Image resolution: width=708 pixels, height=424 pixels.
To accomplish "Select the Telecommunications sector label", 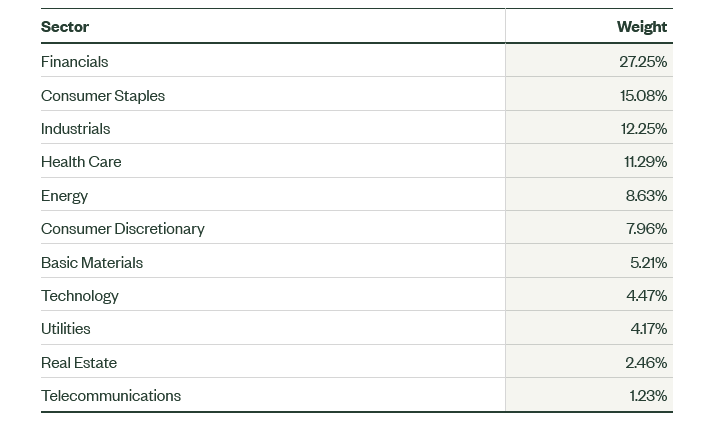I will [x=111, y=396].
